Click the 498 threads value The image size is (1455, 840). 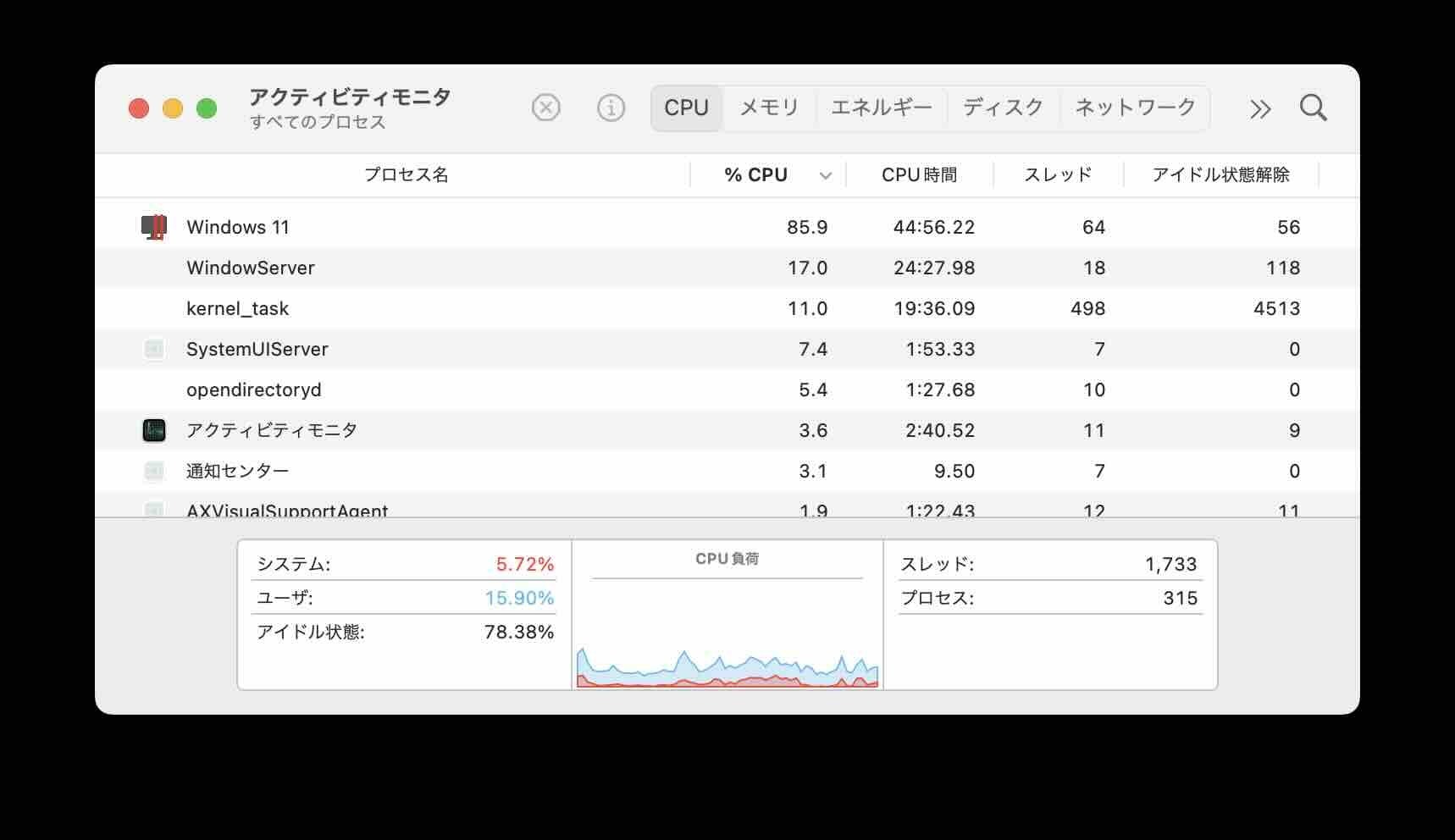(1087, 308)
